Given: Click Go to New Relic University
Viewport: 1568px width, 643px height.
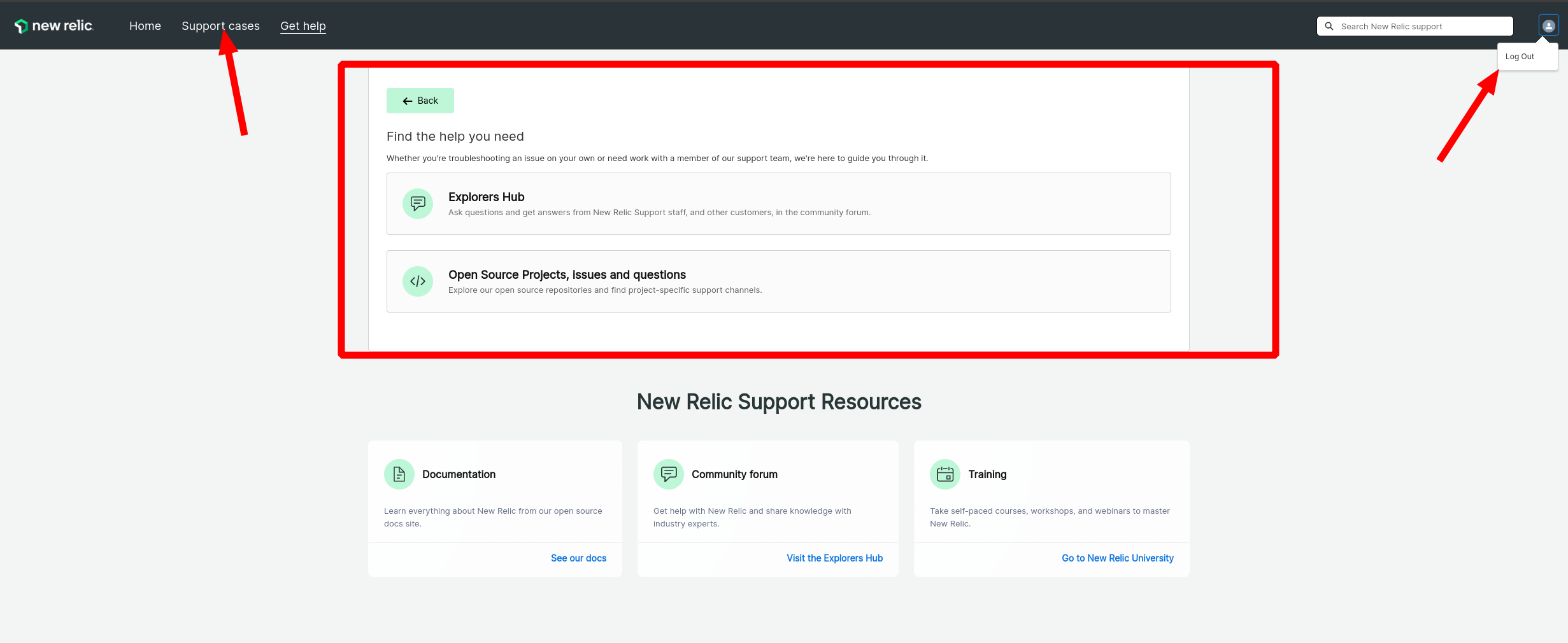Looking at the screenshot, I should coord(1117,558).
